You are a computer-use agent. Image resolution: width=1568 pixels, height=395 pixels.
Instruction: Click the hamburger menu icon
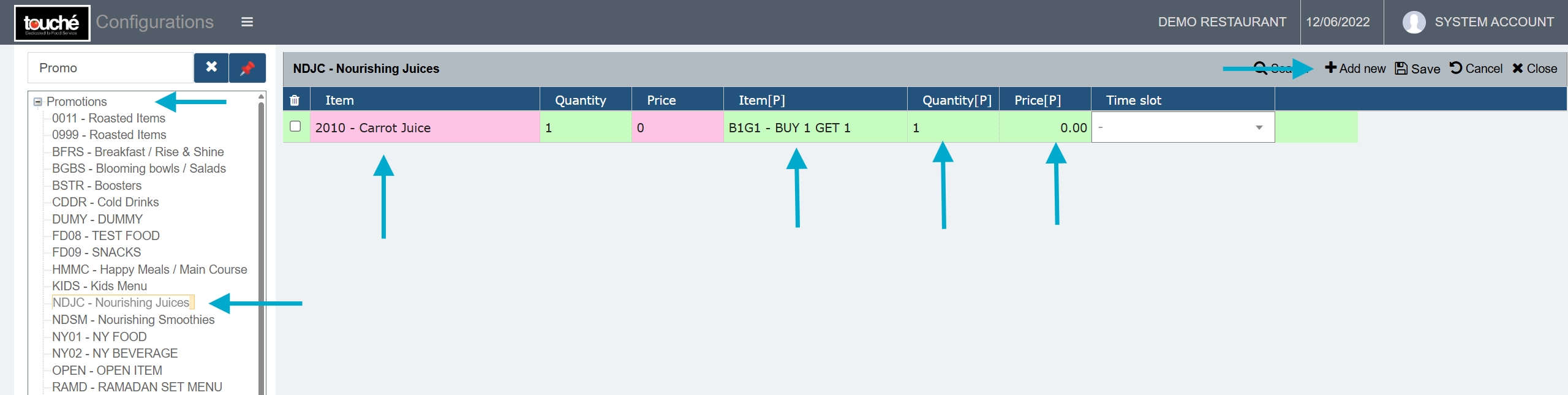coord(247,22)
